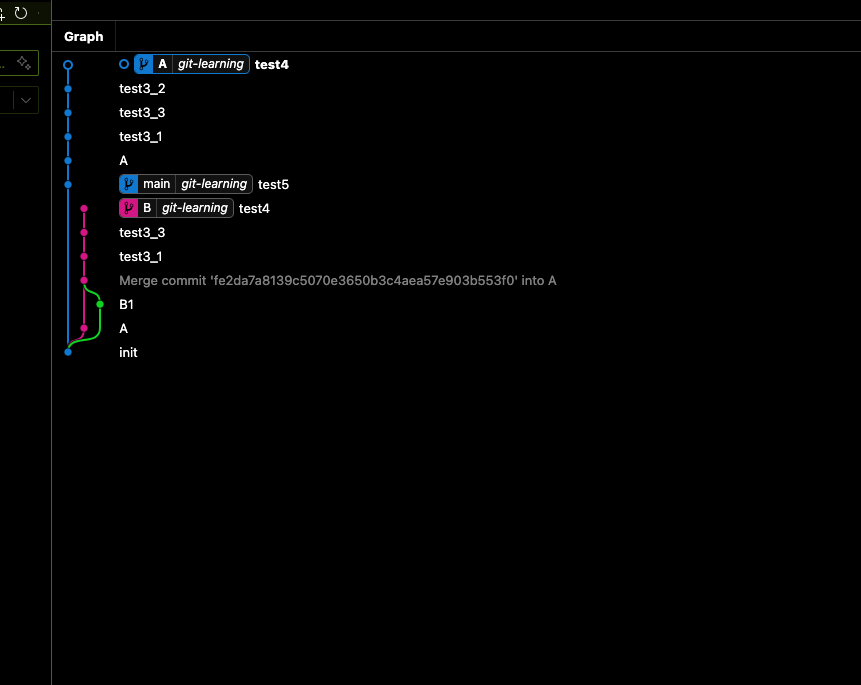Click the branch icon on the A branch badge
The width and height of the screenshot is (861, 685).
[144, 64]
